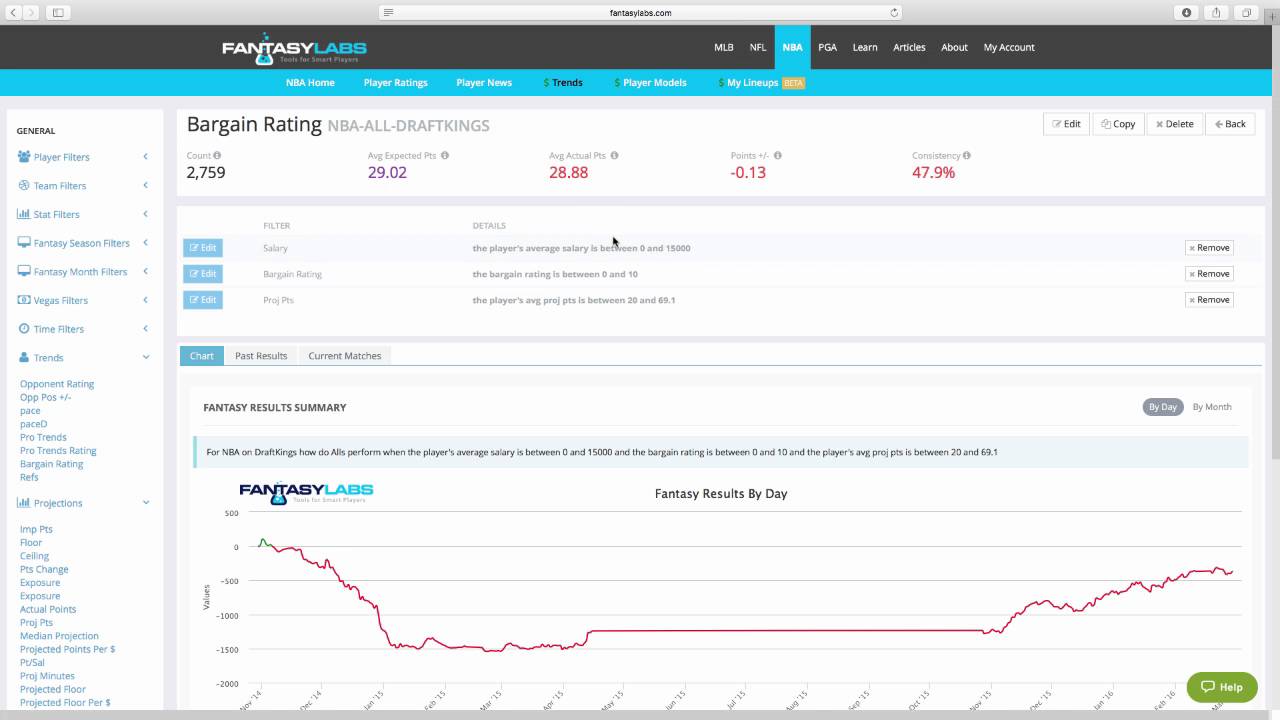Click the Edit button for Proj Pts filter
1280x720 pixels.
(203, 300)
